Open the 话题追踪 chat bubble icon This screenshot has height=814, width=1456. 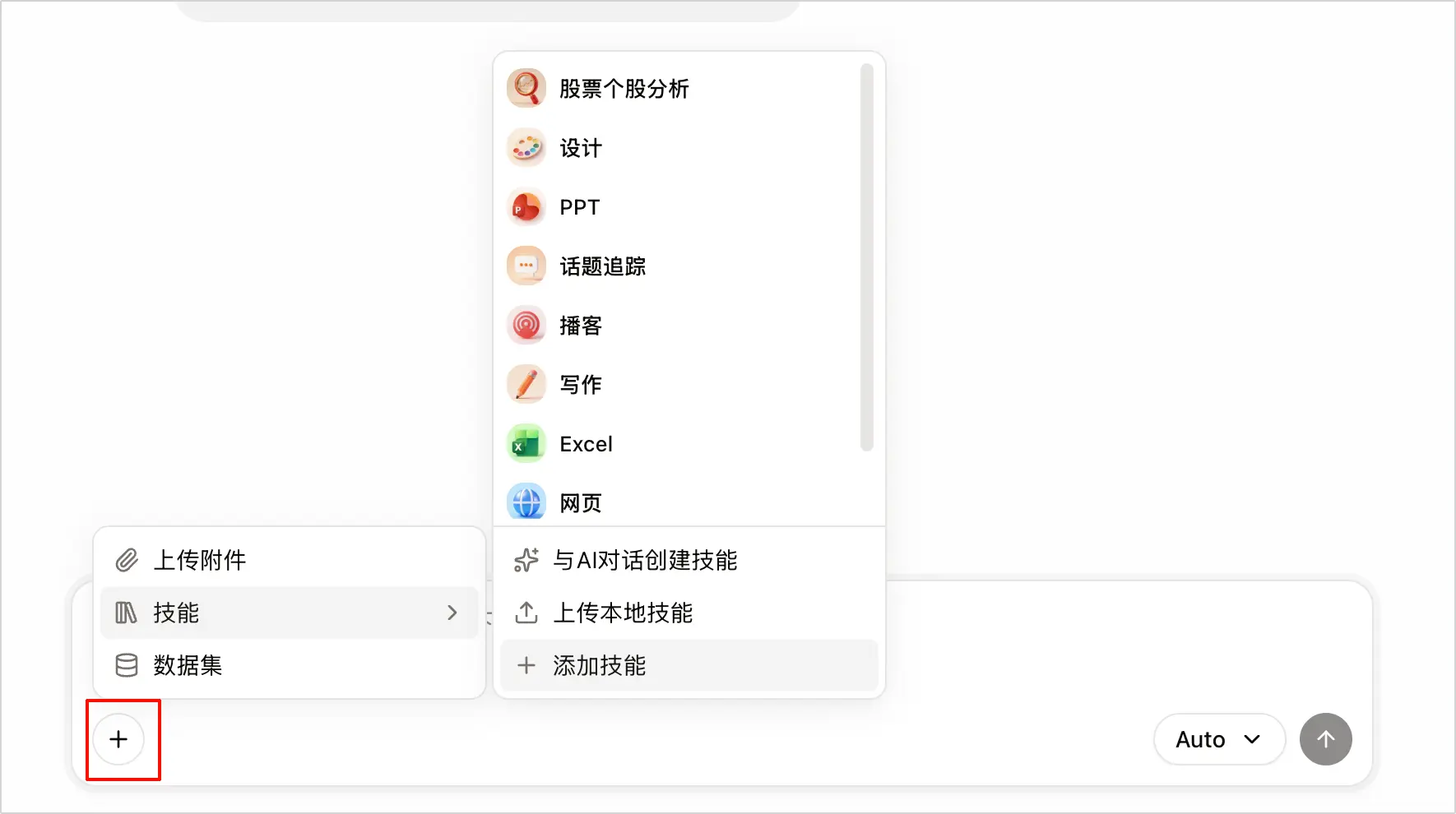click(x=526, y=266)
